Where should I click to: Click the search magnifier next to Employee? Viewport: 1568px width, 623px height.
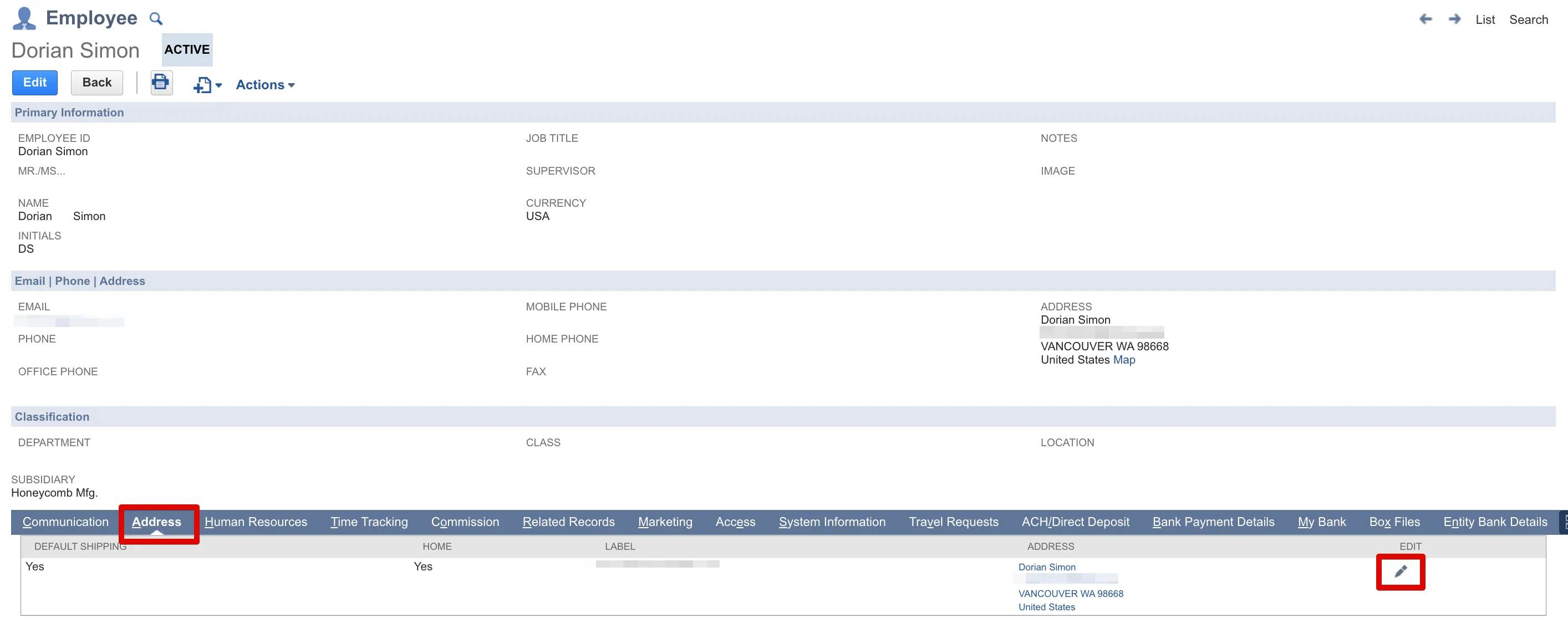click(156, 19)
